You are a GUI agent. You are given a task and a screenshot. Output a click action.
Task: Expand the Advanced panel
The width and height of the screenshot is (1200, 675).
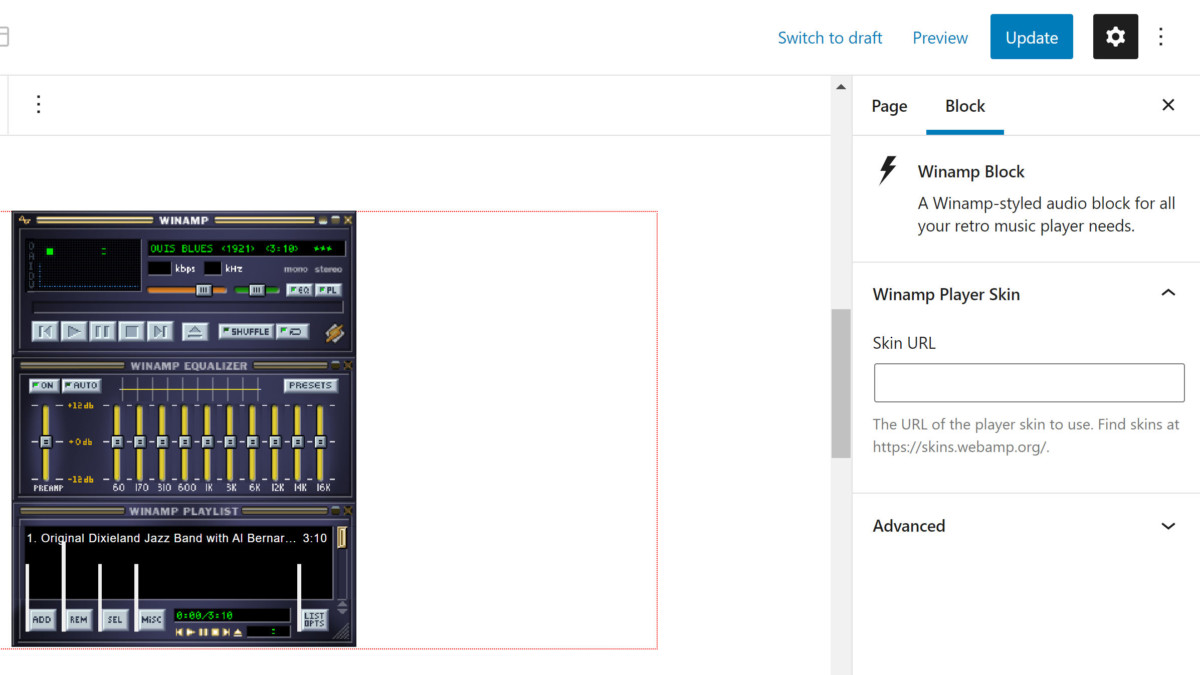click(1167, 526)
